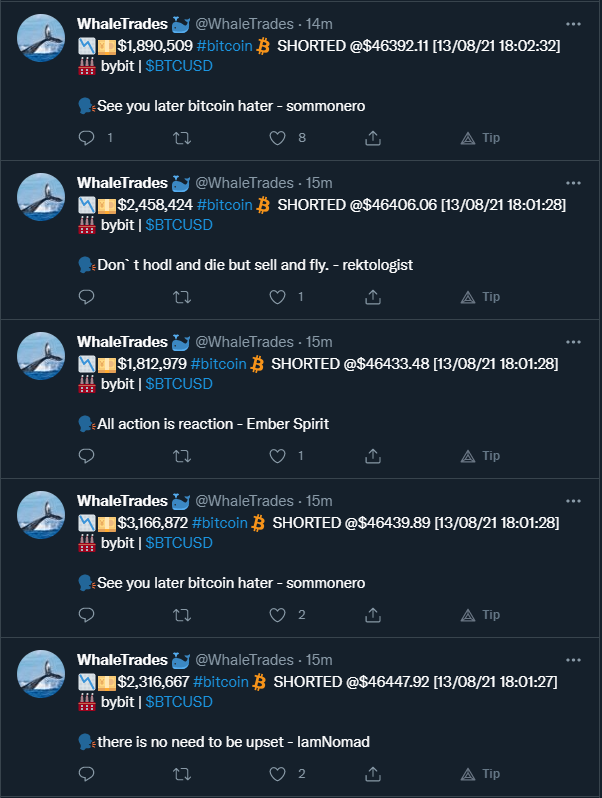
Task: Like the tweet with 8 likes
Action: (x=277, y=138)
